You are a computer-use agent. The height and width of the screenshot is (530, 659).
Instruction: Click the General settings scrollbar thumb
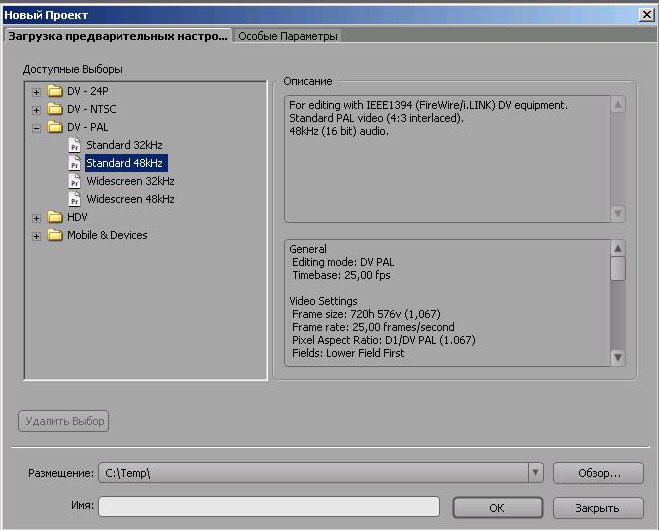point(617,268)
